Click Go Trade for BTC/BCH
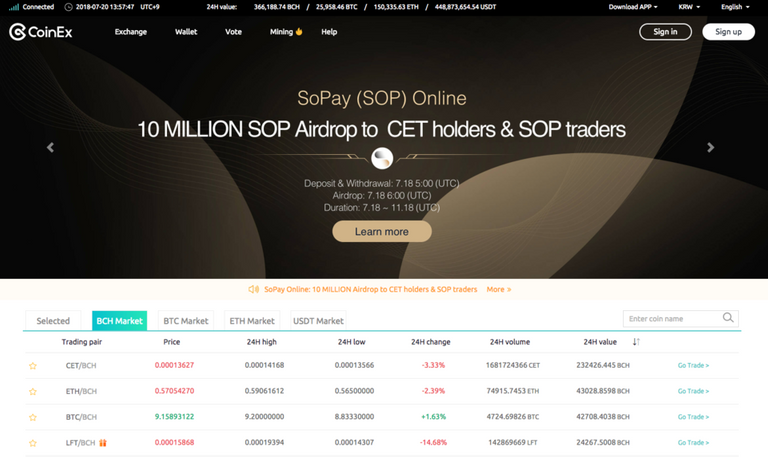The image size is (768, 457). pyautogui.click(x=693, y=417)
